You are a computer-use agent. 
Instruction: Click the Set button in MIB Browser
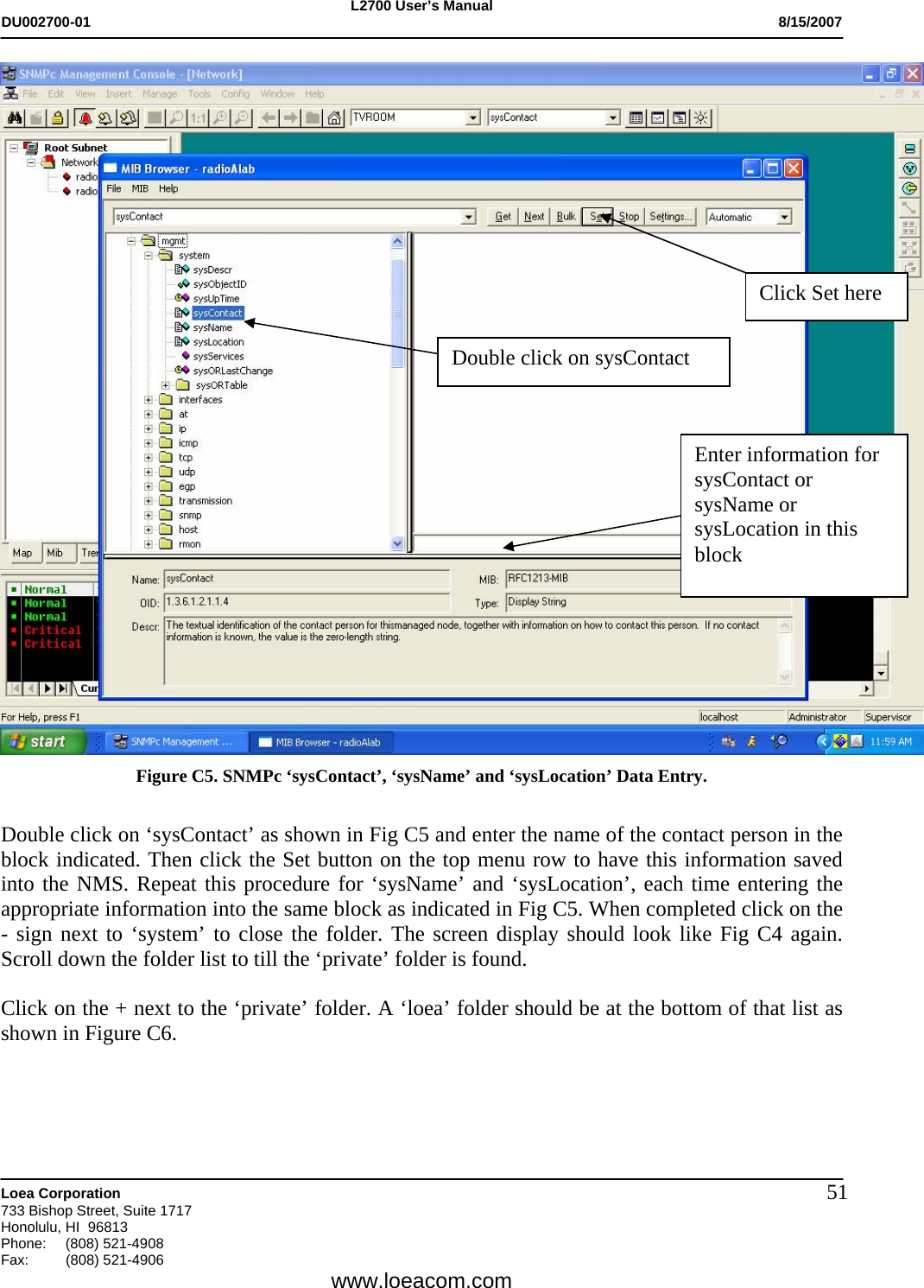pyautogui.click(x=599, y=216)
